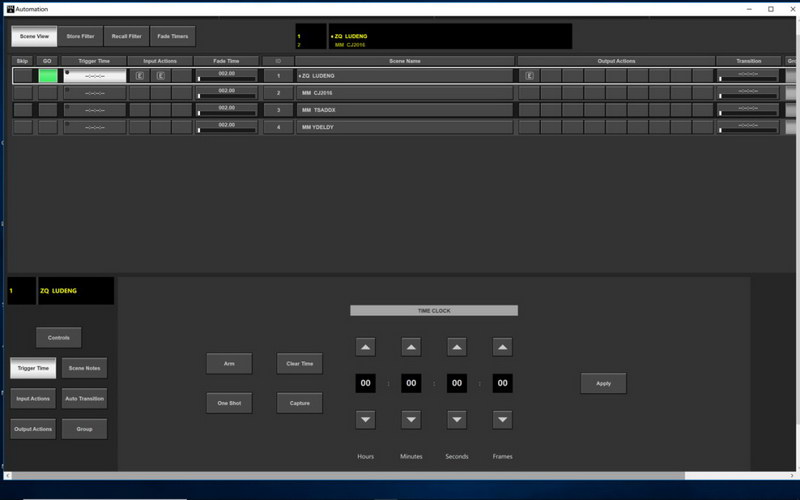Image resolution: width=800 pixels, height=500 pixels.
Task: Click first E input action of ZQ LUDENG
Action: pos(139,76)
